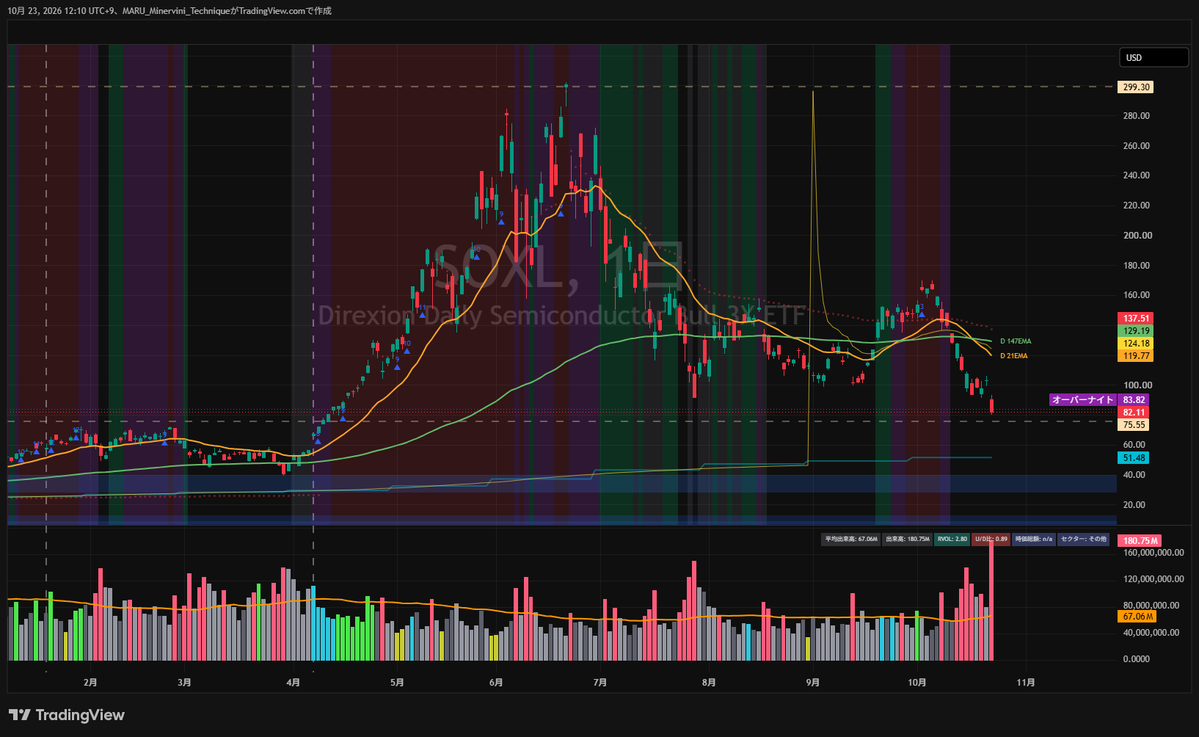Viewport: 1199px width, 737px height.
Task: Click the orange 119.77 price label
Action: pyautogui.click(x=1136, y=356)
